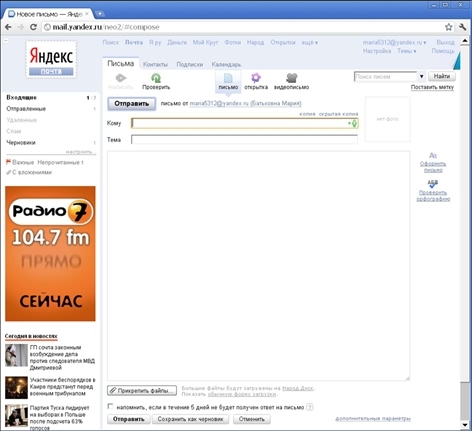Click the page vertical scrollbar down arrow
This screenshot has width=472, height=431.
tap(465, 425)
